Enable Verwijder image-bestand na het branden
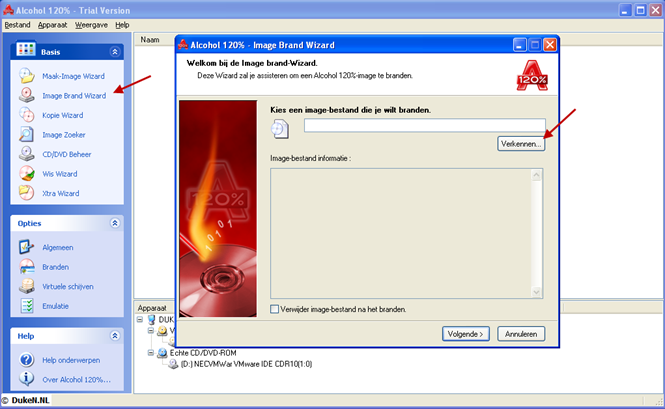This screenshot has width=665, height=409. 274,309
